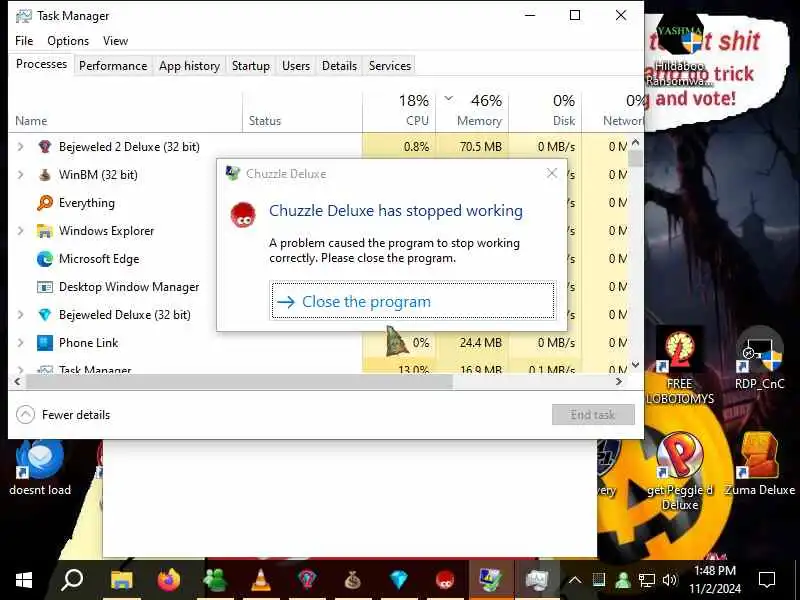Image resolution: width=800 pixels, height=600 pixels.
Task: Click the End task button
Action: (593, 415)
